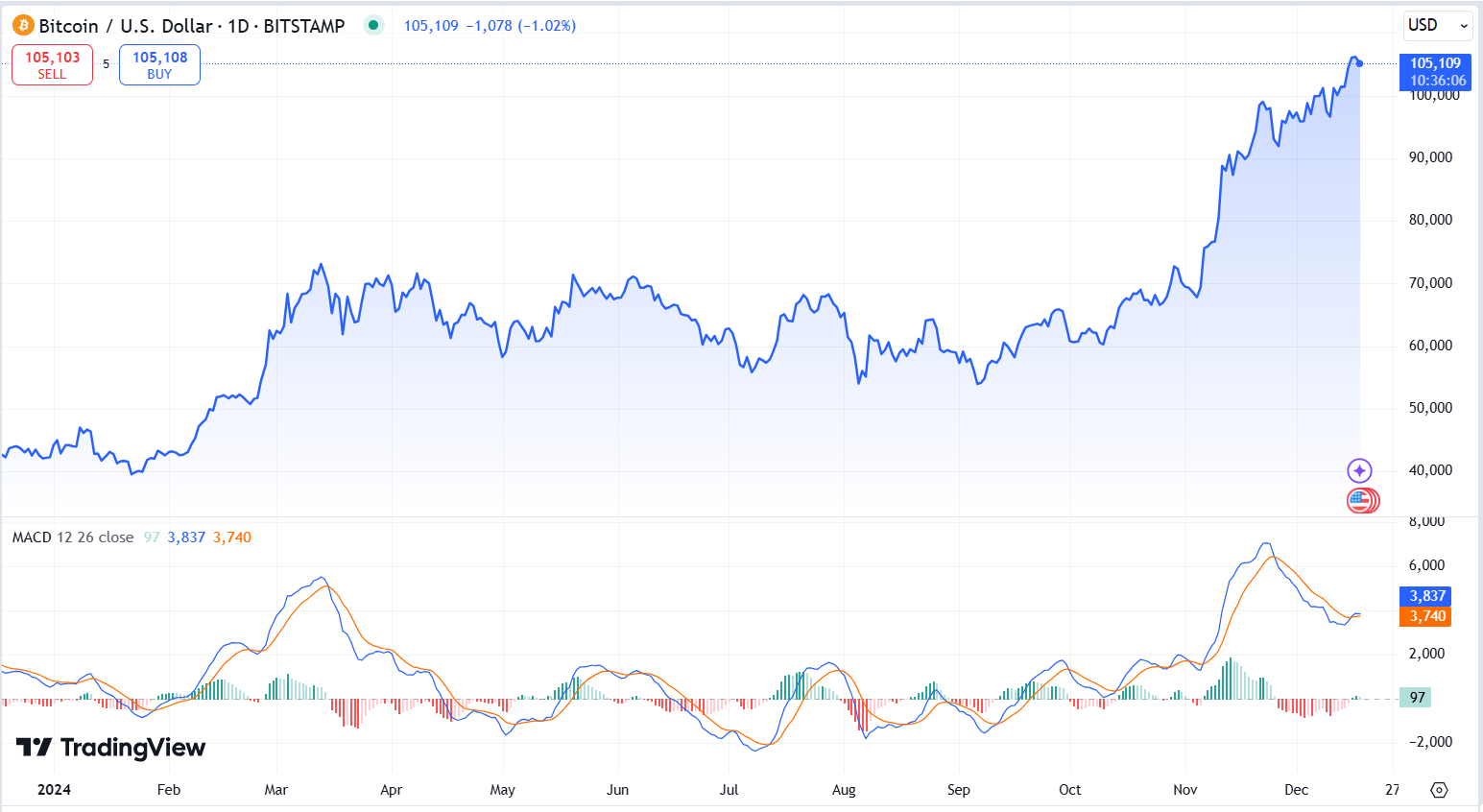1483x812 pixels.
Task: Click the orange signal value 3,740 in legend
Action: (x=232, y=537)
